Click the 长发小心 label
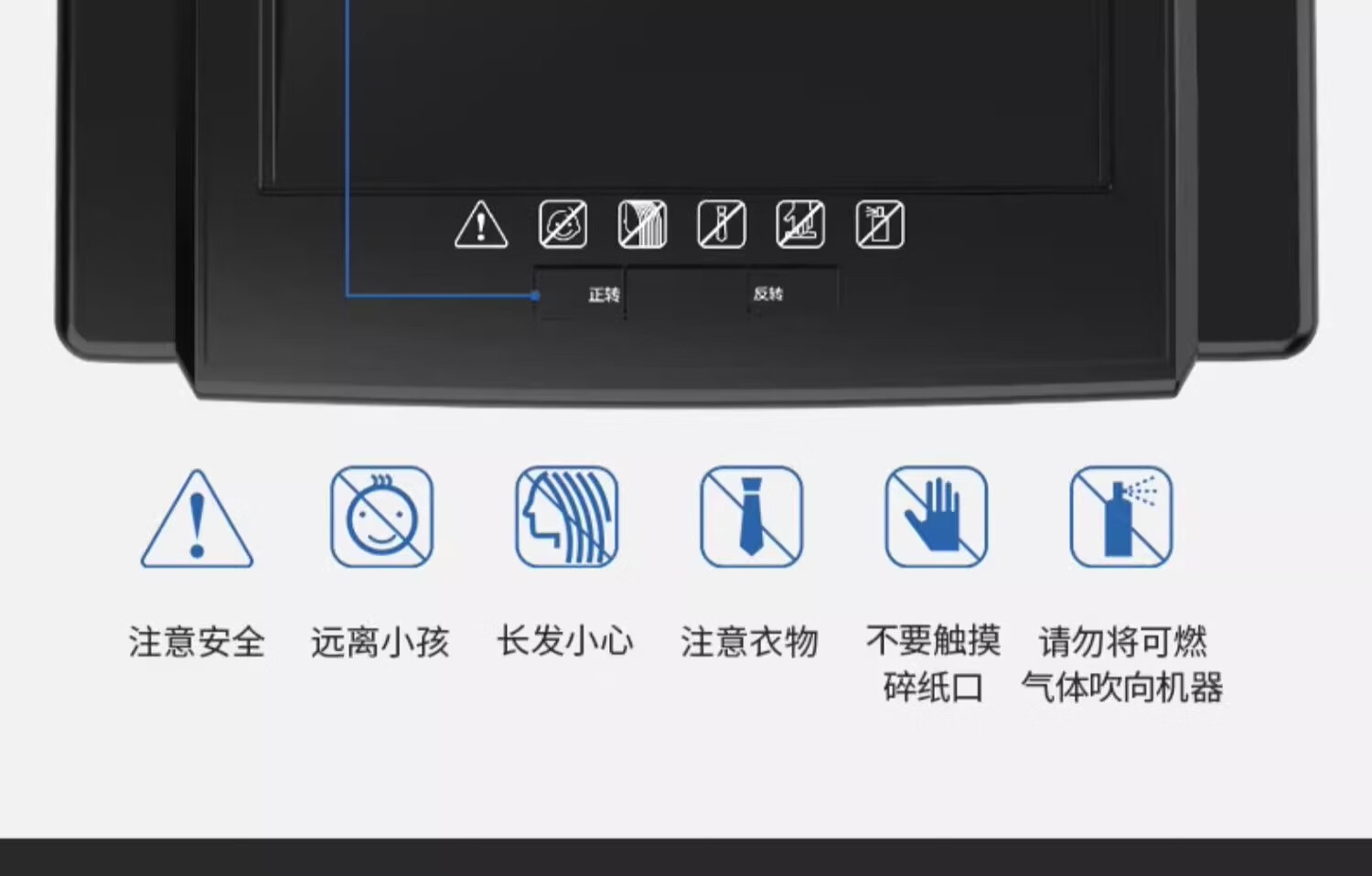Image resolution: width=1372 pixels, height=876 pixels. pyautogui.click(x=565, y=641)
